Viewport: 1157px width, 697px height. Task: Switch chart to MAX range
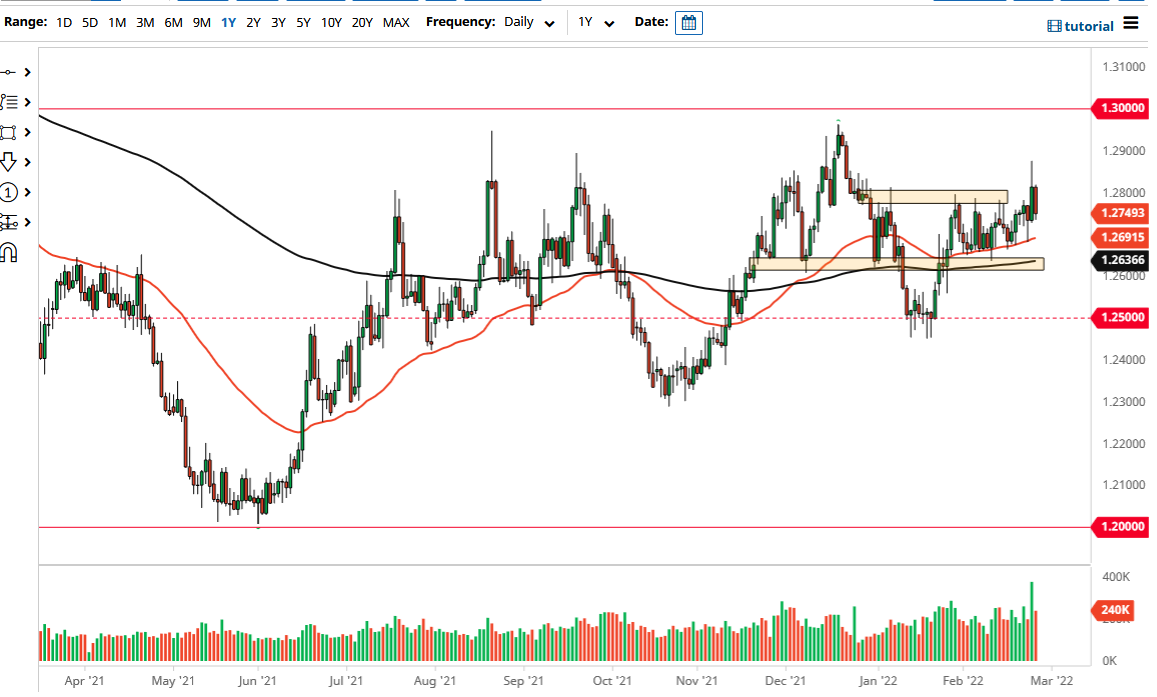pyautogui.click(x=396, y=21)
